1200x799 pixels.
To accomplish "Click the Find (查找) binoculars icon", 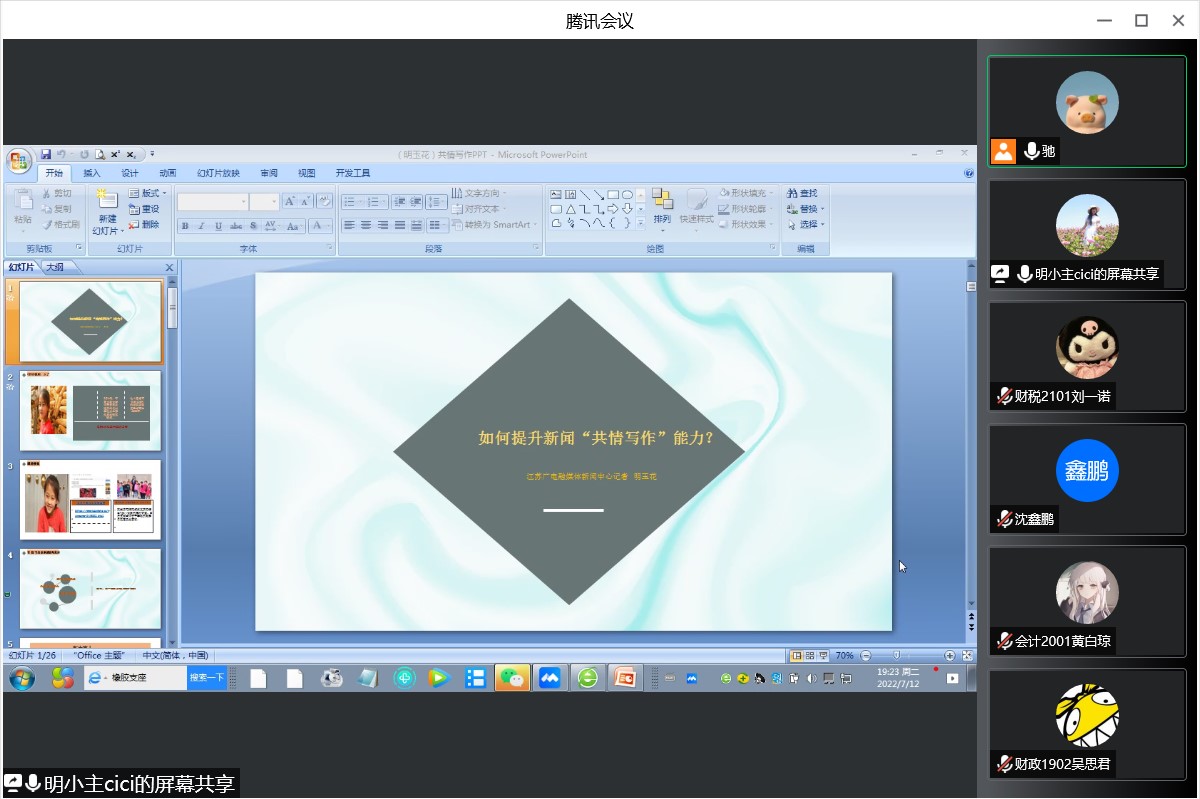I will (792, 193).
